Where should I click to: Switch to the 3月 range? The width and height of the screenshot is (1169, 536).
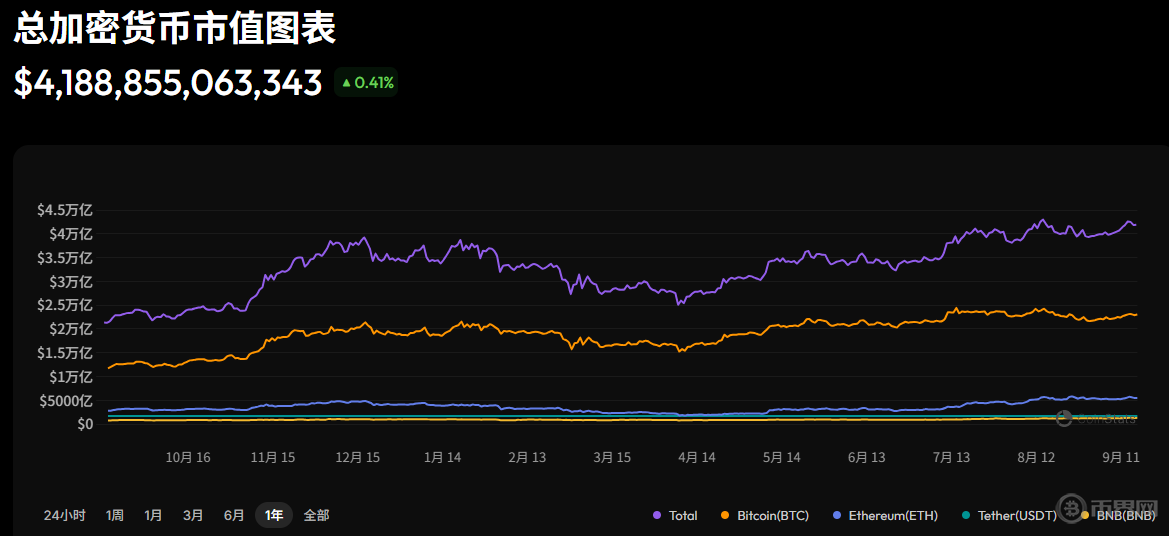(x=193, y=515)
